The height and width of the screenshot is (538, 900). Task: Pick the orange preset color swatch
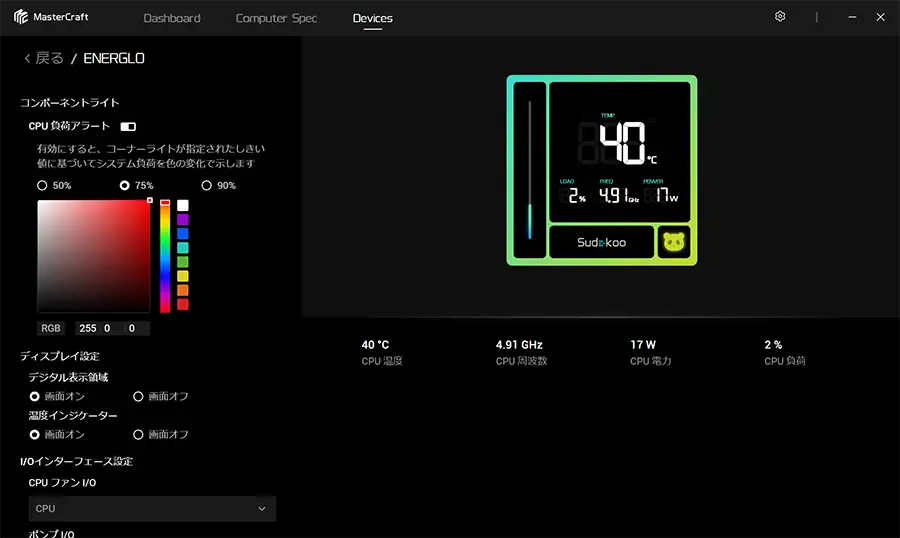click(x=183, y=291)
